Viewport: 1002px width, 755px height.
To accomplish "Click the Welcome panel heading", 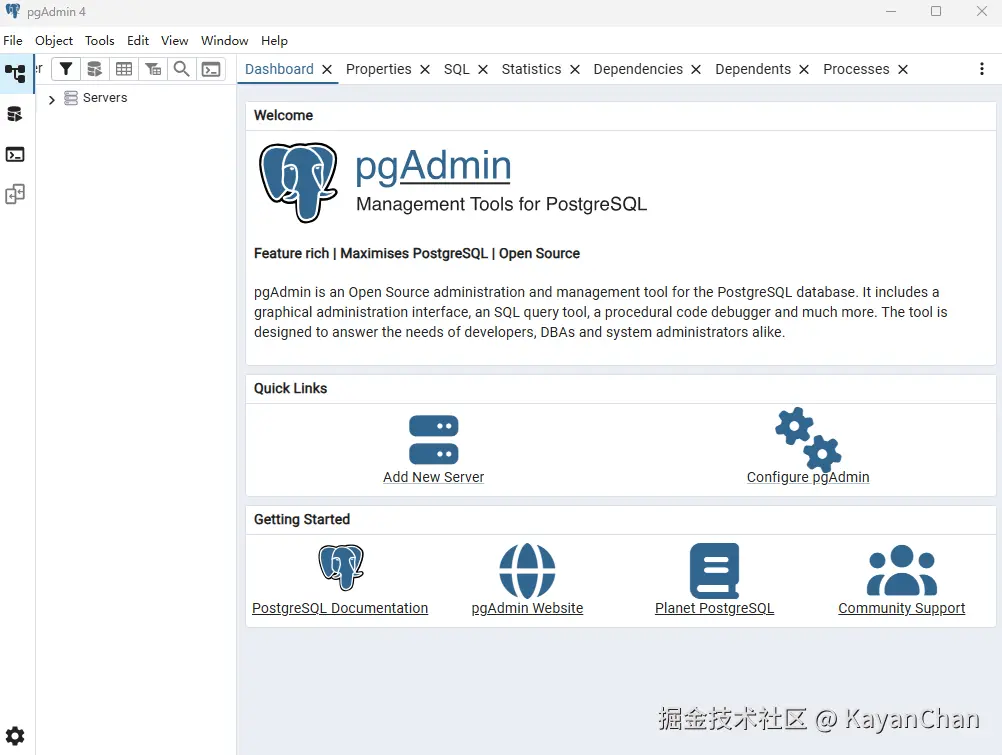I will [283, 115].
